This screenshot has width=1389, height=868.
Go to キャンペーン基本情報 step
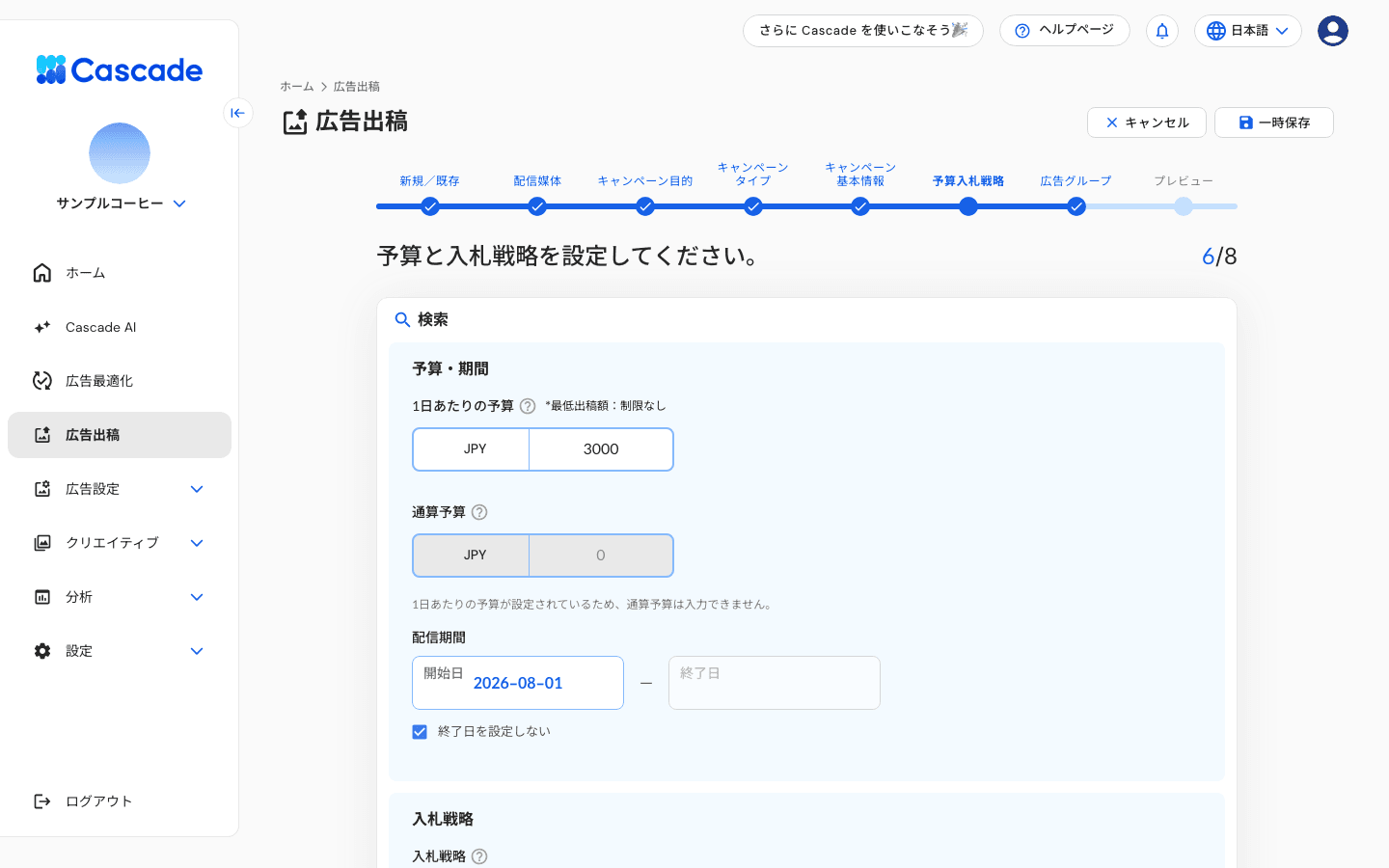860,206
